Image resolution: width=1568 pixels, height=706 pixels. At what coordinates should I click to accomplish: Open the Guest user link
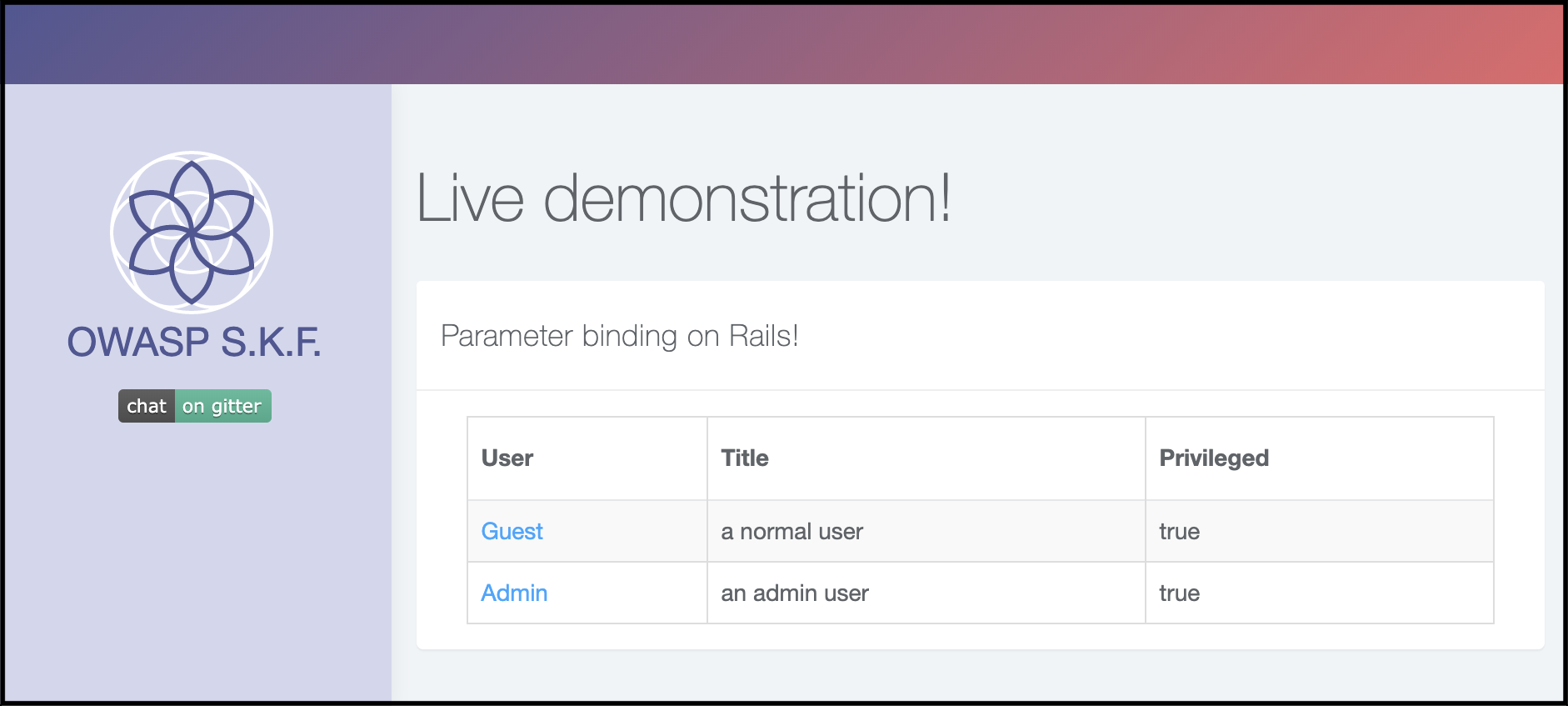coord(512,532)
